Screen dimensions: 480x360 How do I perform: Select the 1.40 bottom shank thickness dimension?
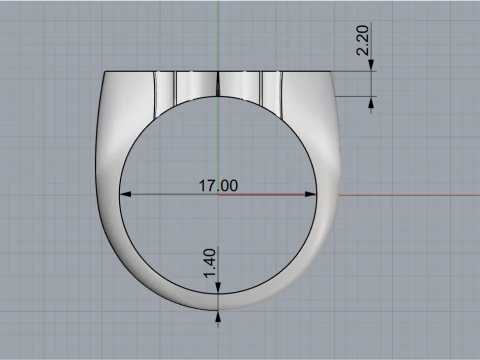[210, 263]
